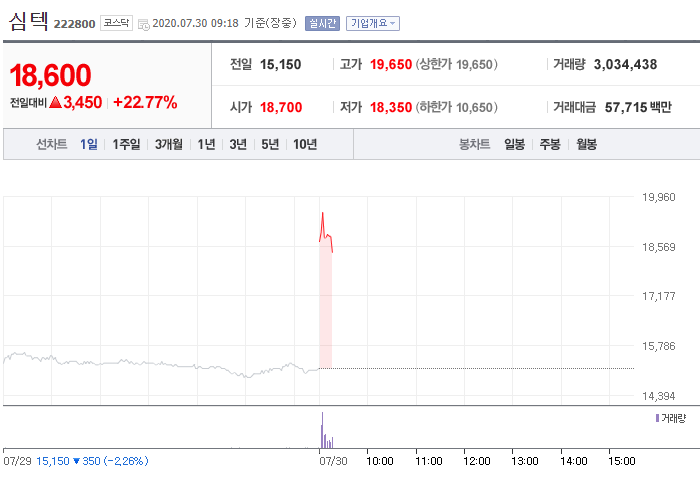
Task: Open the 기업개요 dropdown
Action: click(x=373, y=23)
